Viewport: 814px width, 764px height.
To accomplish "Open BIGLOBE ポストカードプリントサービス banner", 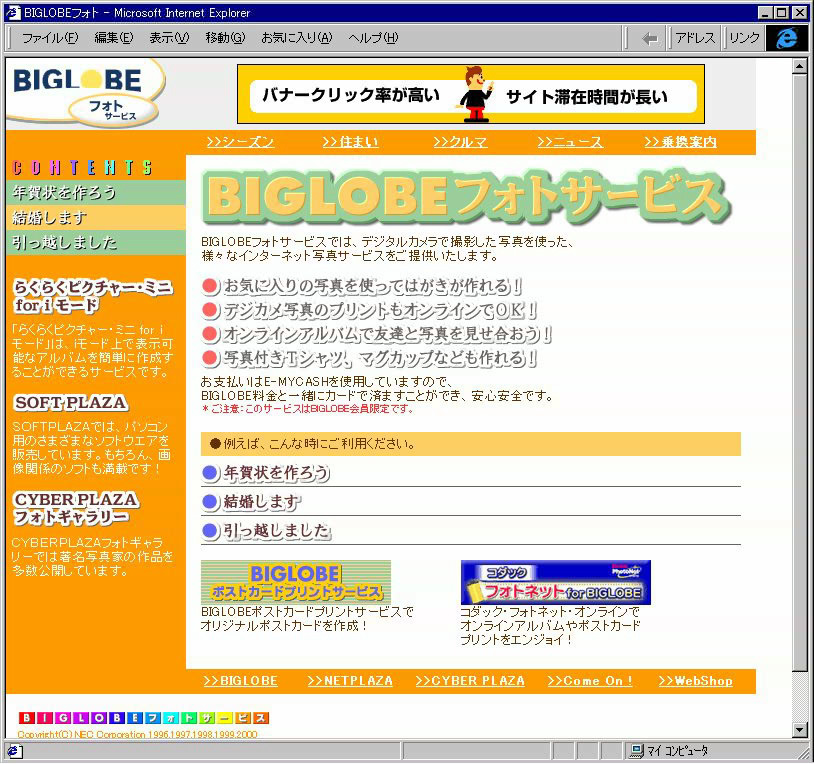I will [296, 582].
